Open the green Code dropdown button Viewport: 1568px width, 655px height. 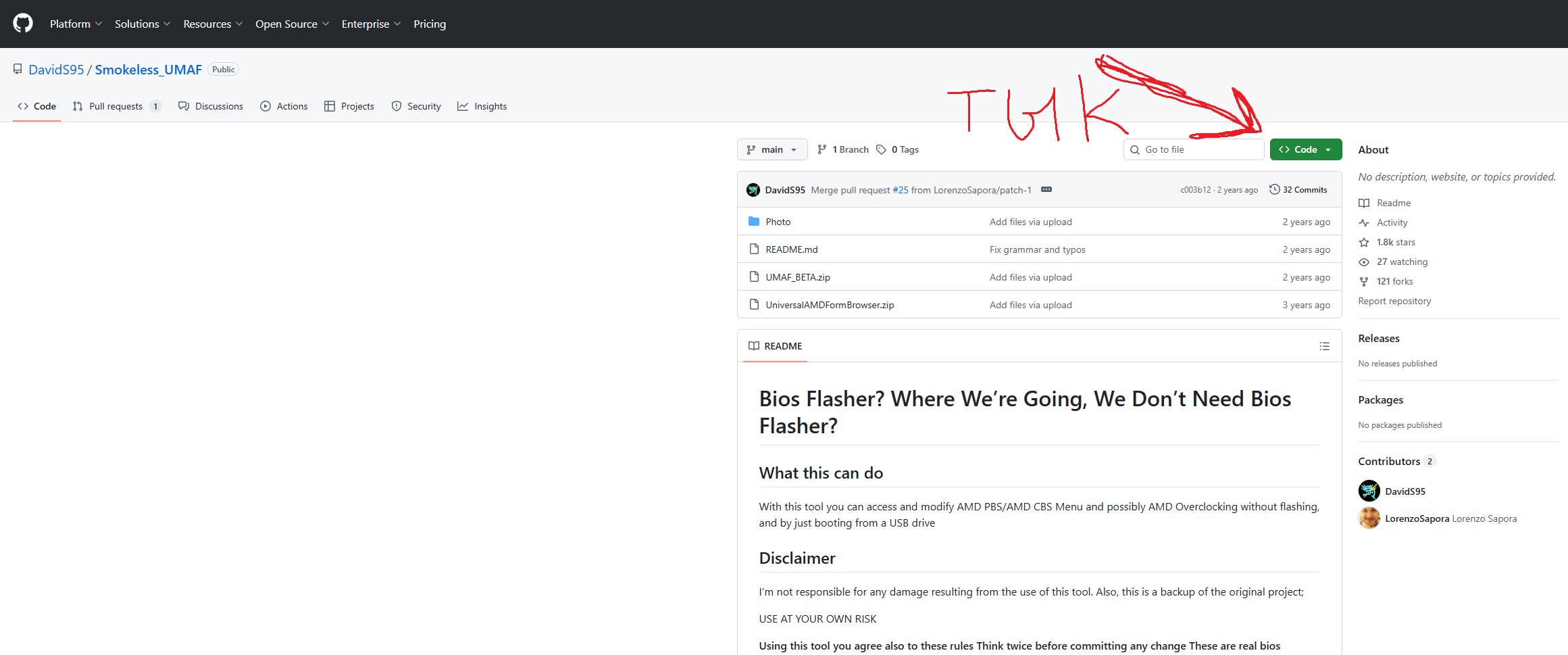(1305, 149)
